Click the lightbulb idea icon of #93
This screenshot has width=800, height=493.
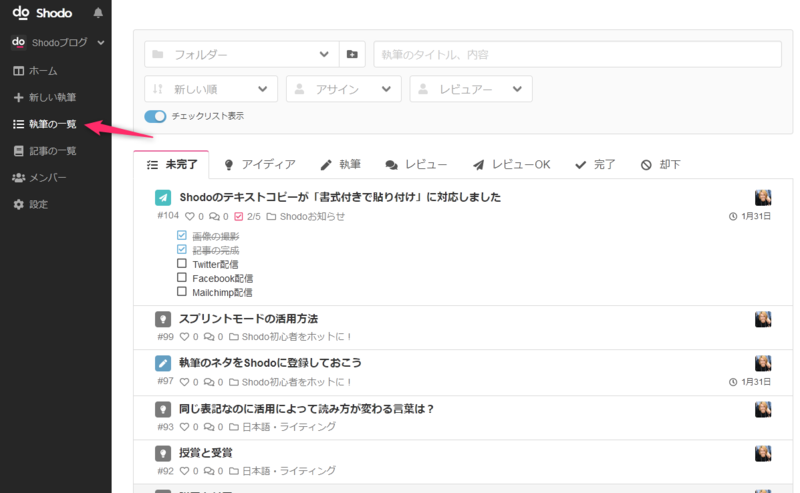pos(163,409)
